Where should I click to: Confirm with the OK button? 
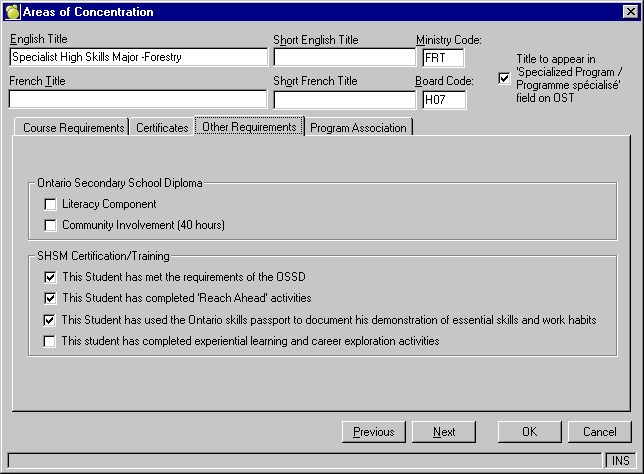530,432
